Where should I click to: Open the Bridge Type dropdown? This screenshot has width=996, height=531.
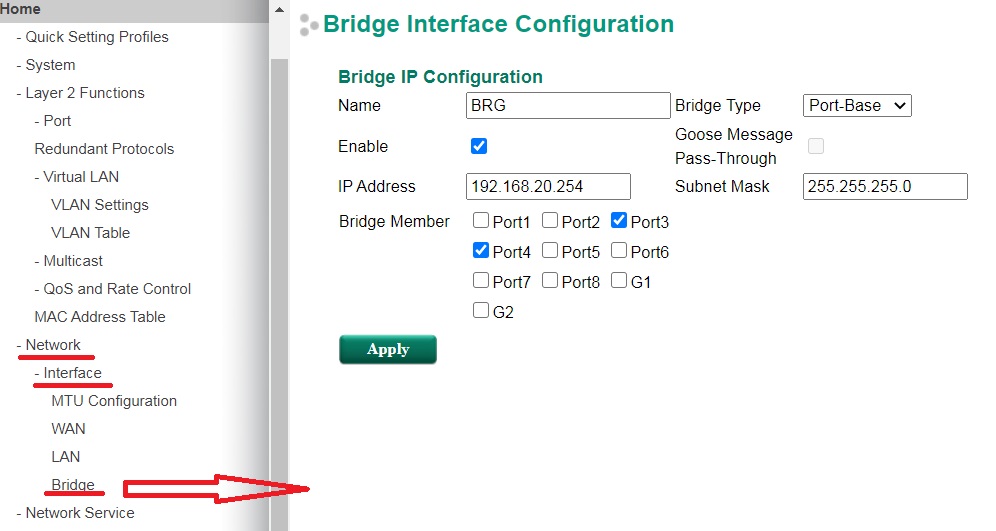point(857,105)
